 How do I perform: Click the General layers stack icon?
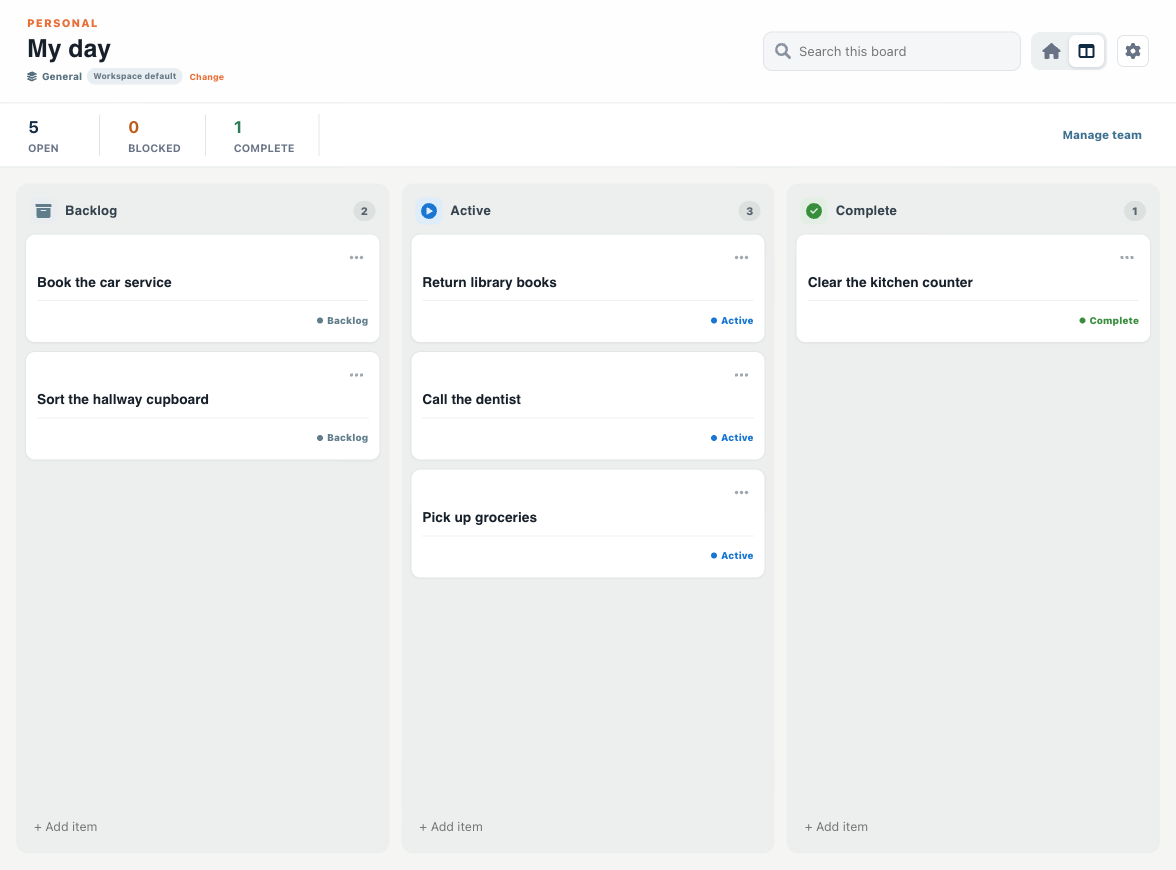pos(32,76)
